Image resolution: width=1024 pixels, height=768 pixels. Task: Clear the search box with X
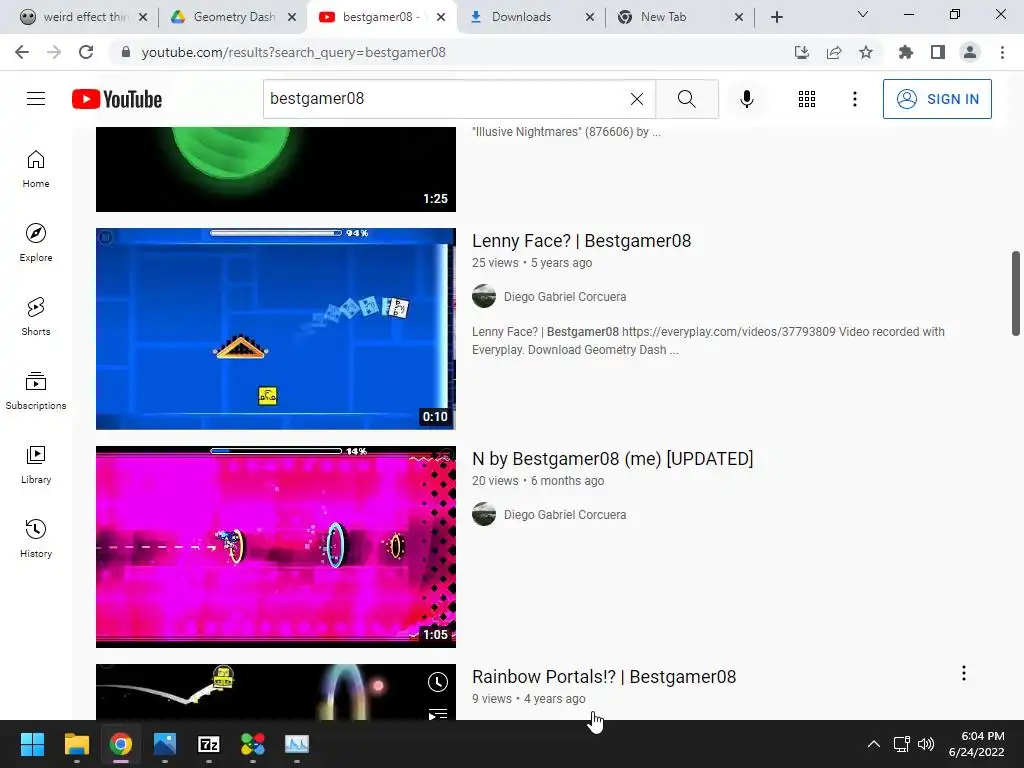coord(637,99)
